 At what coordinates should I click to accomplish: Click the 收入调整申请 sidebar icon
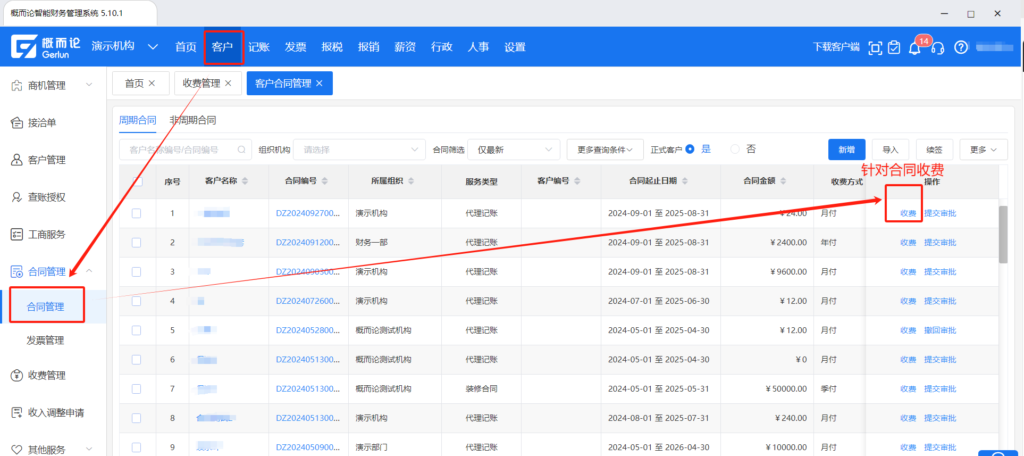pyautogui.click(x=18, y=412)
